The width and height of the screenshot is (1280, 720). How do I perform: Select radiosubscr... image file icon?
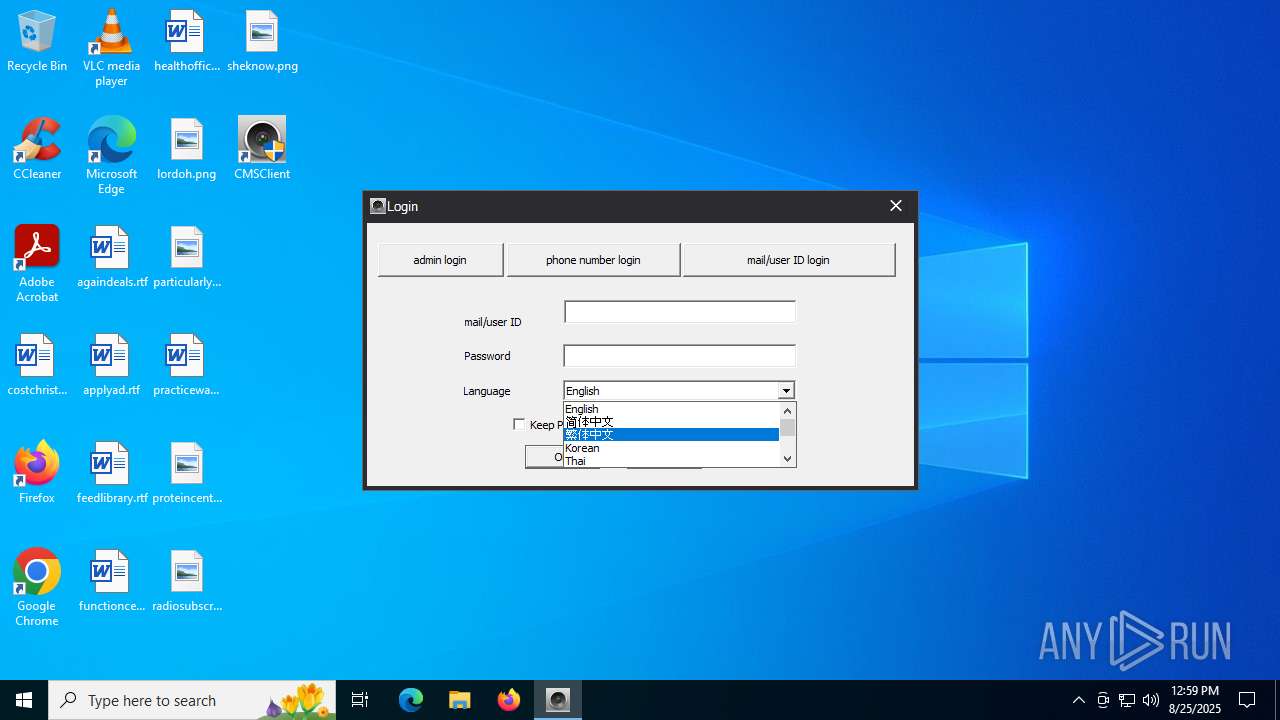(x=186, y=581)
